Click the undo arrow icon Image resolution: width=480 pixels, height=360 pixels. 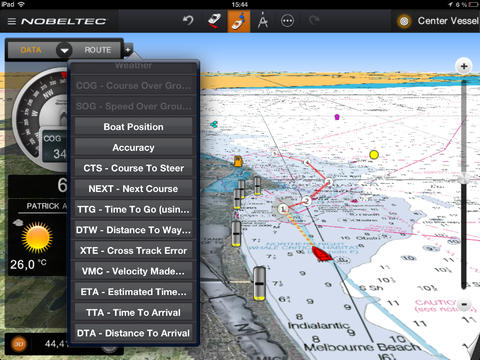[x=188, y=21]
